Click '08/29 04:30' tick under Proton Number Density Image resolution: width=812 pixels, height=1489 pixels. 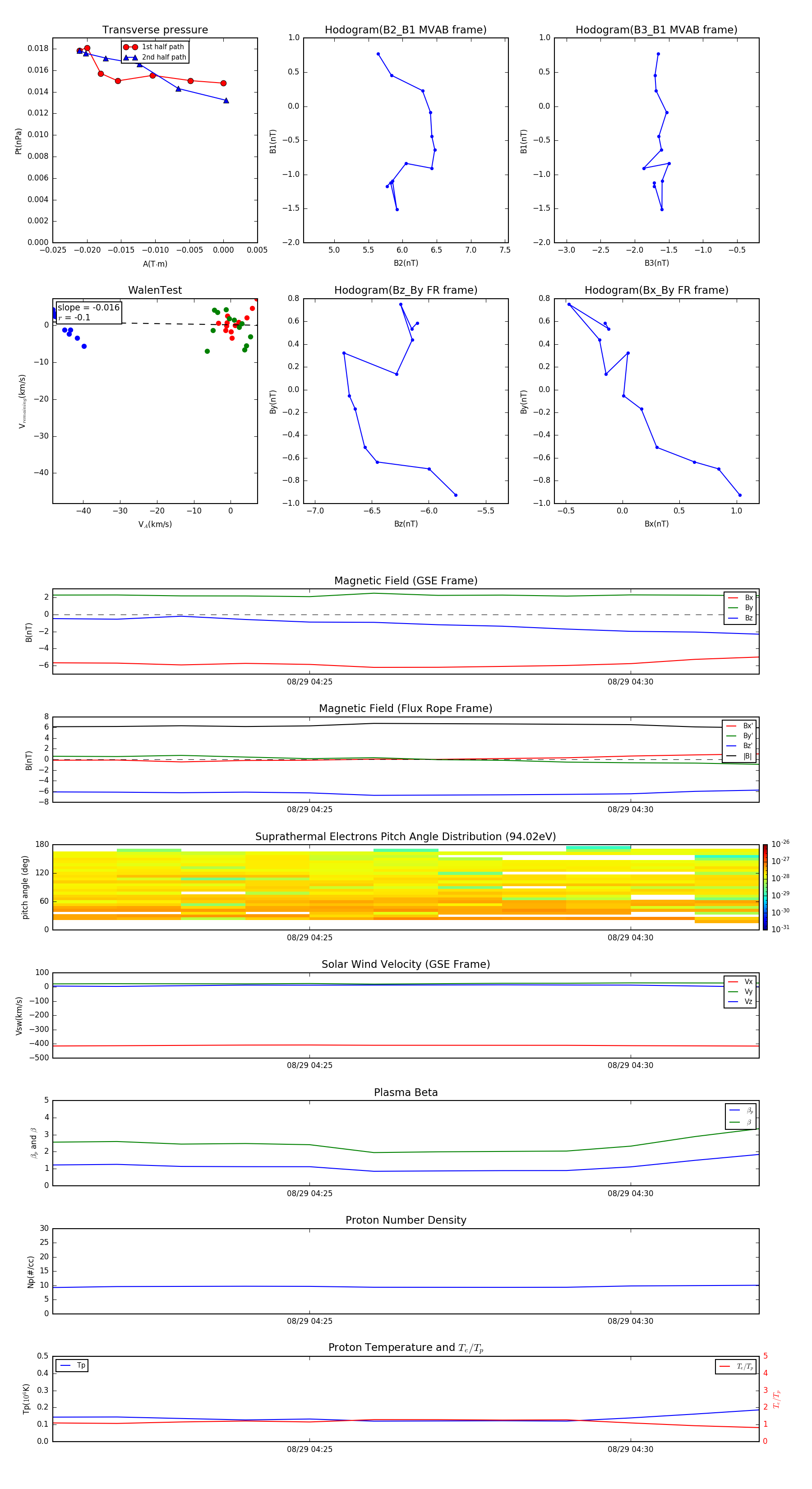pos(630,1321)
